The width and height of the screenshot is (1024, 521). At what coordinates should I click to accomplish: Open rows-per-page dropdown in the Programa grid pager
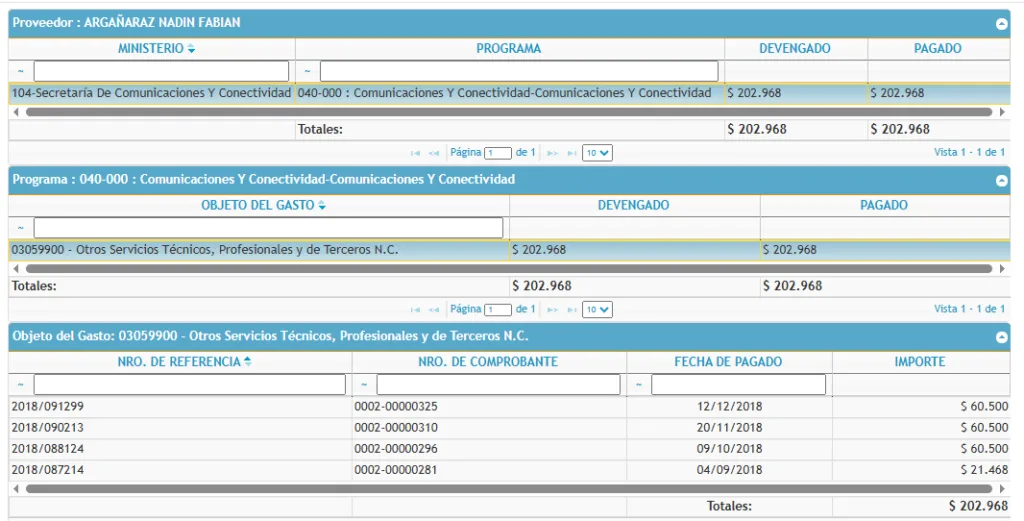point(597,310)
